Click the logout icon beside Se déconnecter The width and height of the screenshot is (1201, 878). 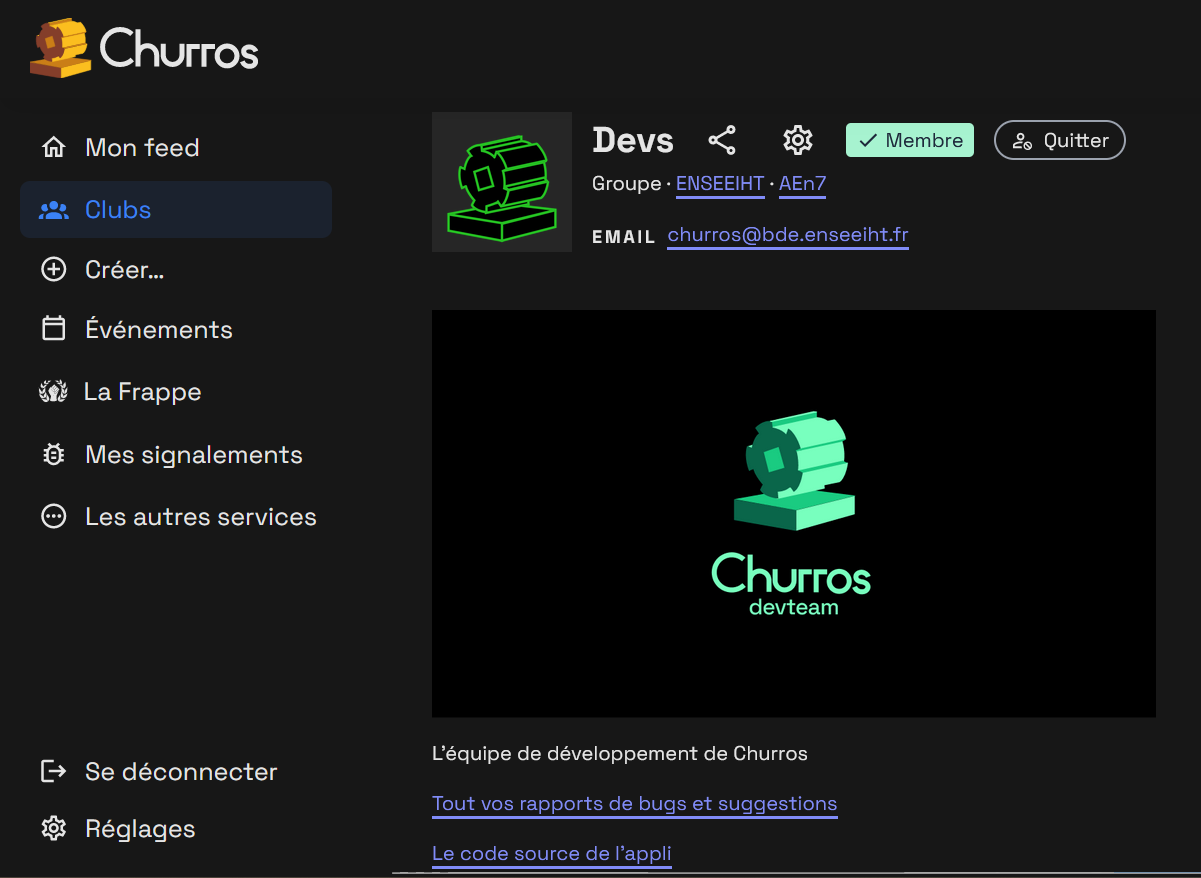click(x=53, y=771)
